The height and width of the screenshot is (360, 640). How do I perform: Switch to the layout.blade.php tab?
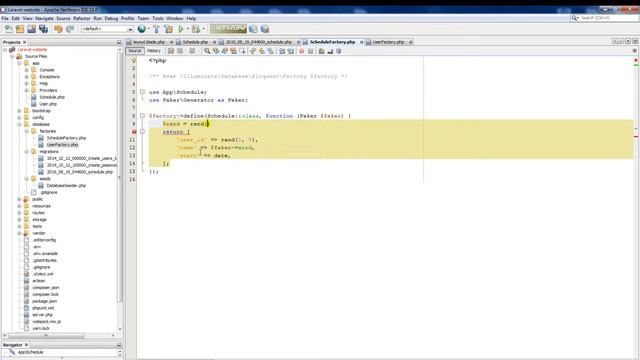[x=149, y=42]
